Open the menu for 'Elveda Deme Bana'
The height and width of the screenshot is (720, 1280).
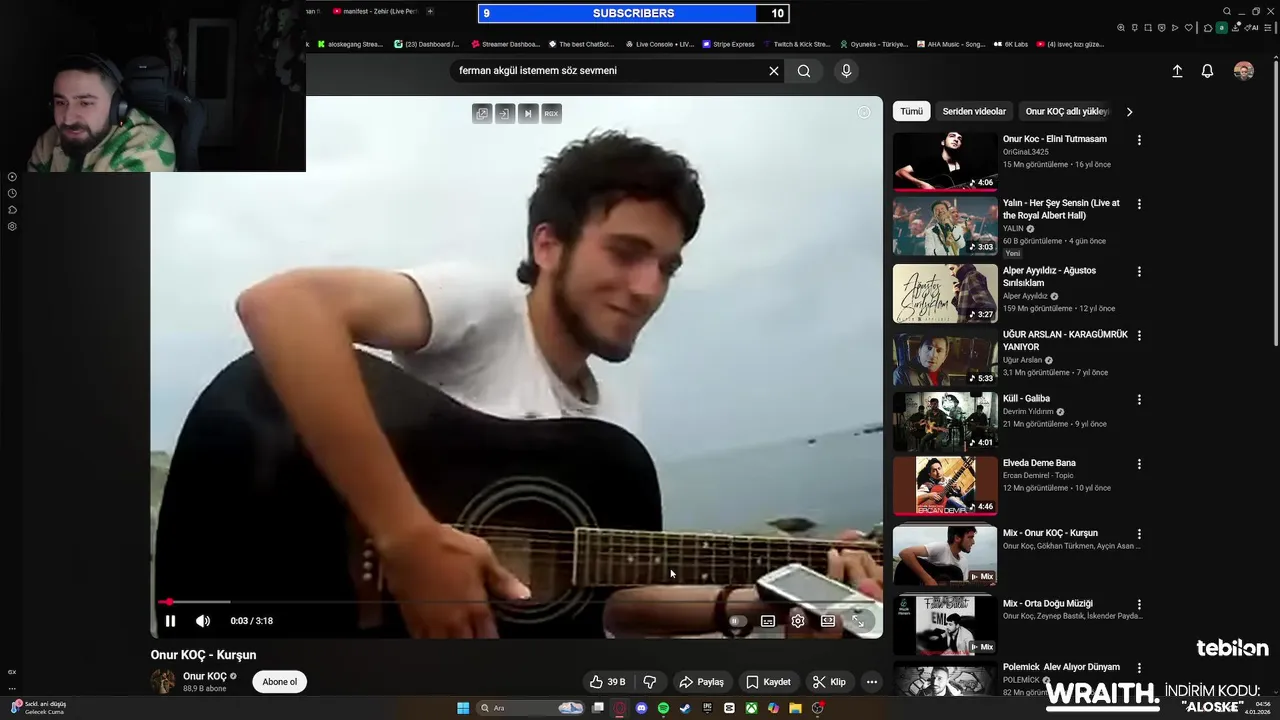coord(1138,464)
